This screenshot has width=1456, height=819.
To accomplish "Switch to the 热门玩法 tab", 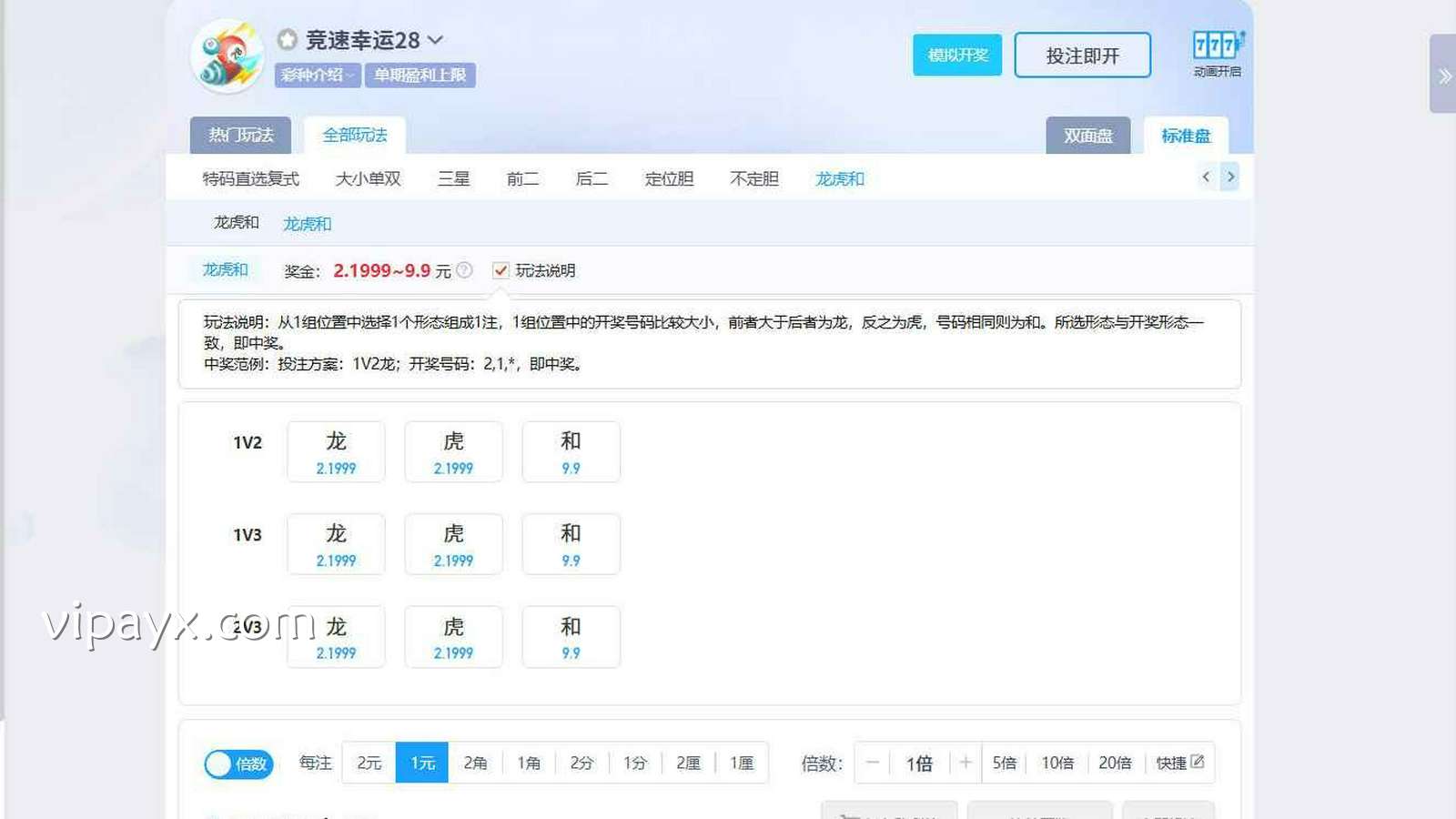I will (x=240, y=135).
